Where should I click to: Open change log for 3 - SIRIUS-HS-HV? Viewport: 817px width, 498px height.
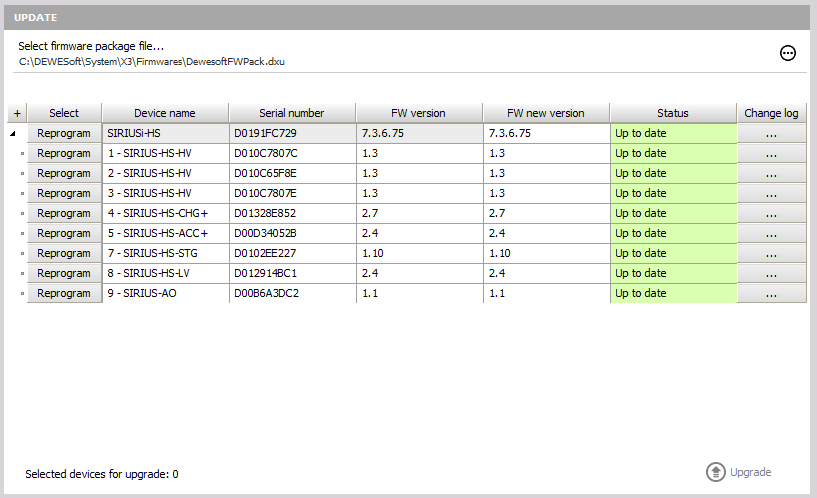771,193
